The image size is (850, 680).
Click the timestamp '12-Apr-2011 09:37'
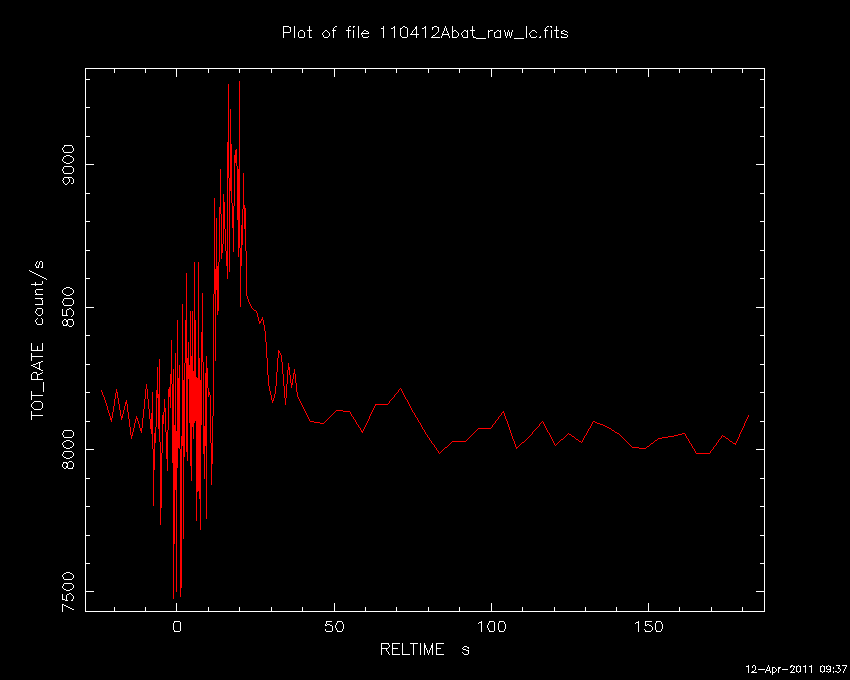(796, 669)
